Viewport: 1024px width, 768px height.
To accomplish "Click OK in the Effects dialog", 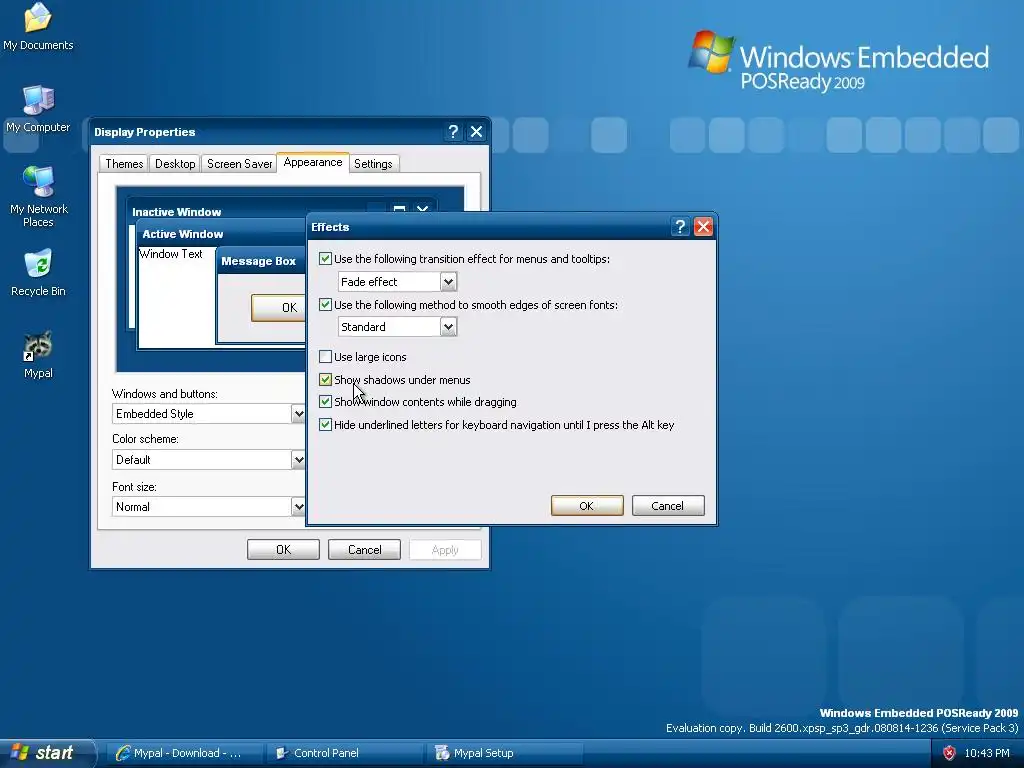I will (x=586, y=505).
